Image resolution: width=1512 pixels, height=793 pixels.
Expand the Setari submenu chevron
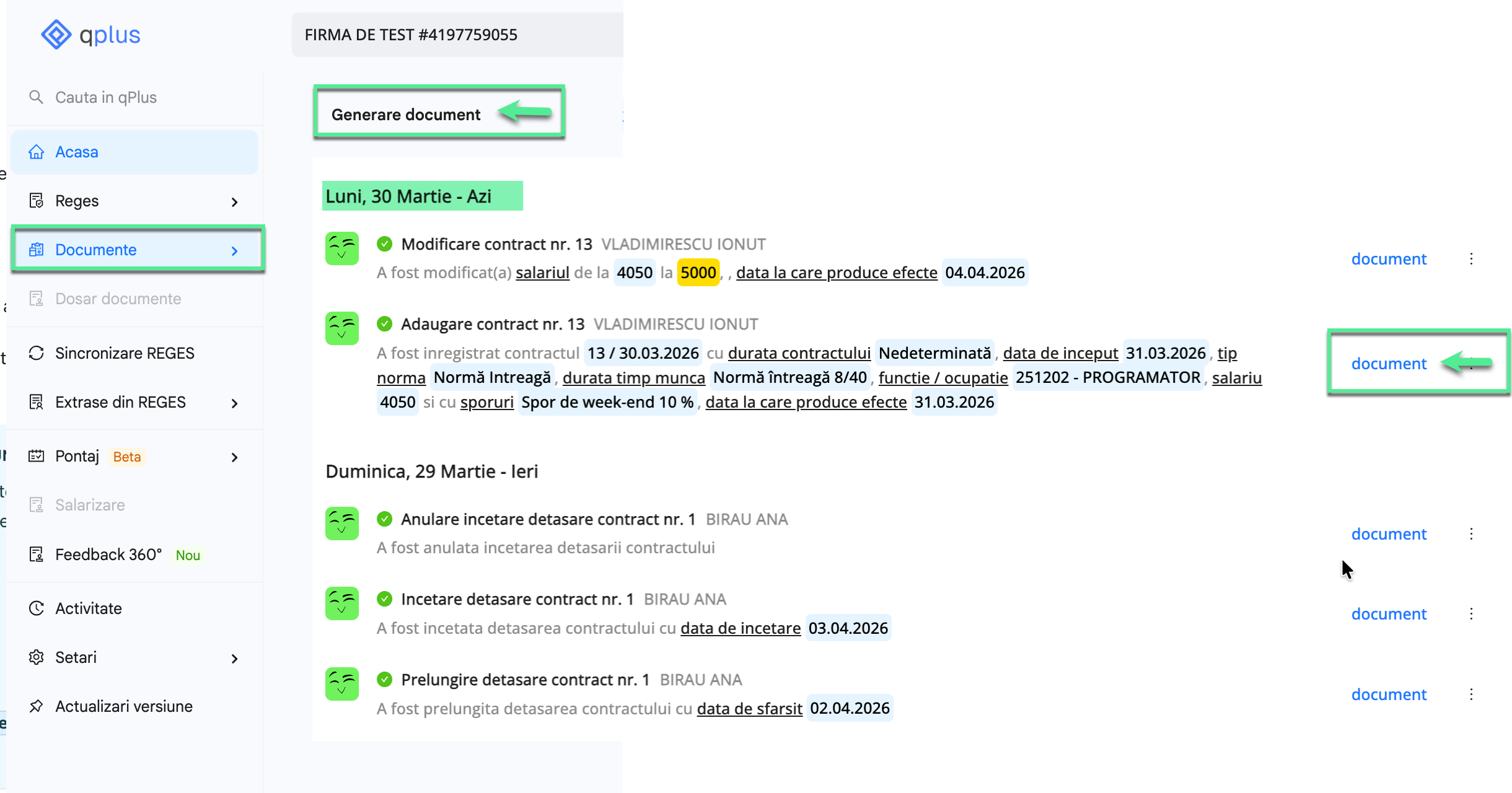tap(234, 659)
